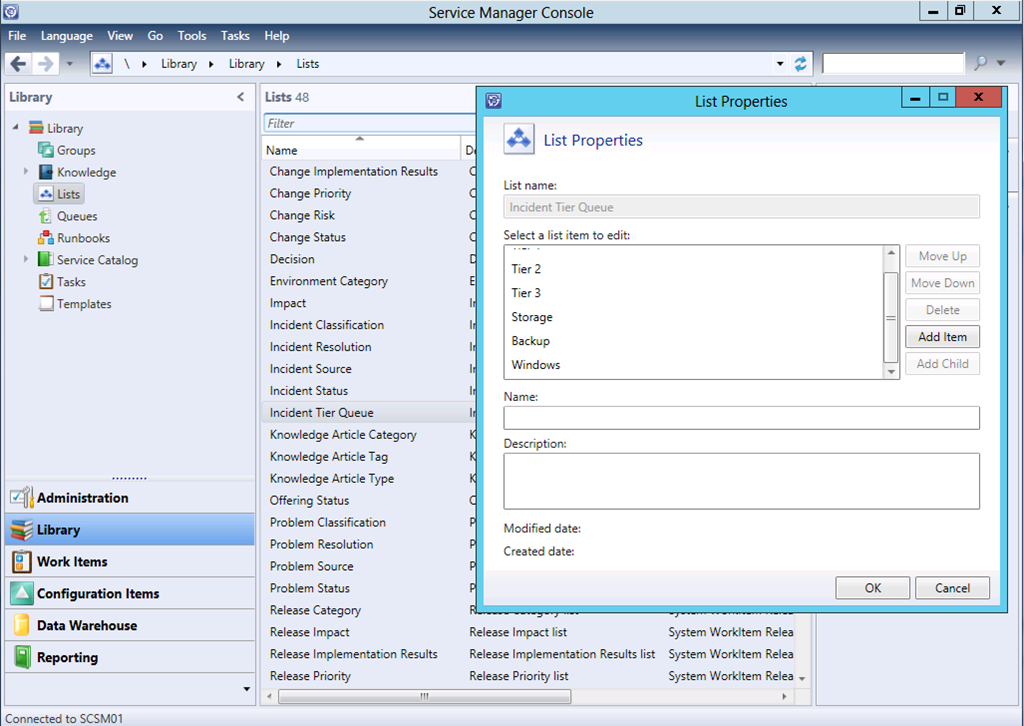This screenshot has width=1024, height=726.
Task: Expand the Service Catalog tree node
Action: point(26,260)
